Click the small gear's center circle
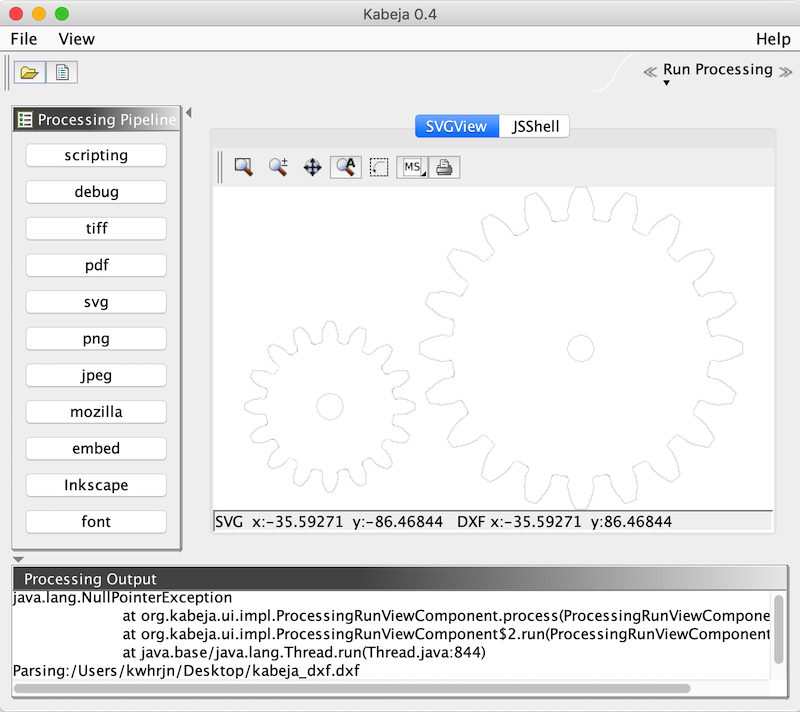This screenshot has height=712, width=800. click(x=330, y=406)
